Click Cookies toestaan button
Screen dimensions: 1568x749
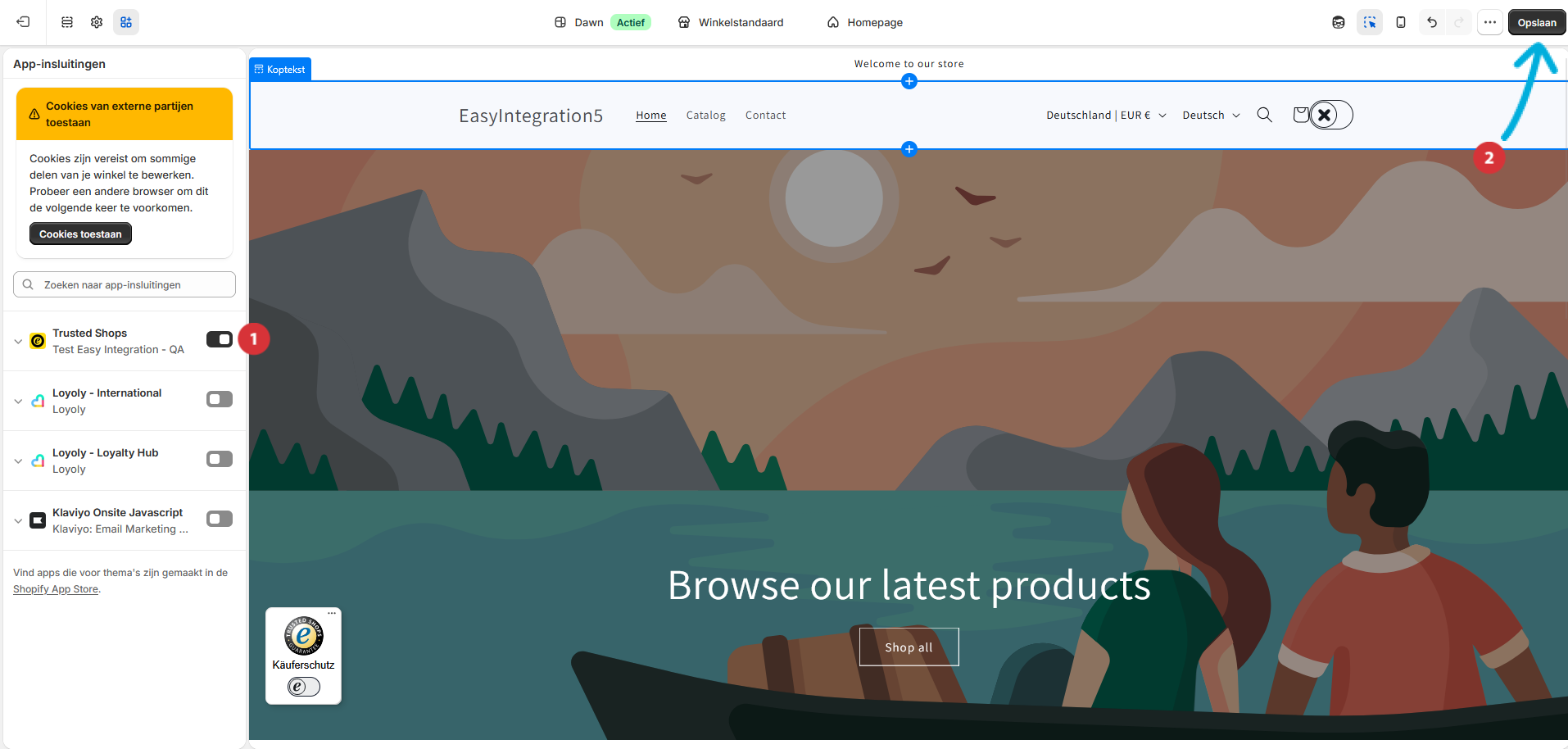coord(80,234)
